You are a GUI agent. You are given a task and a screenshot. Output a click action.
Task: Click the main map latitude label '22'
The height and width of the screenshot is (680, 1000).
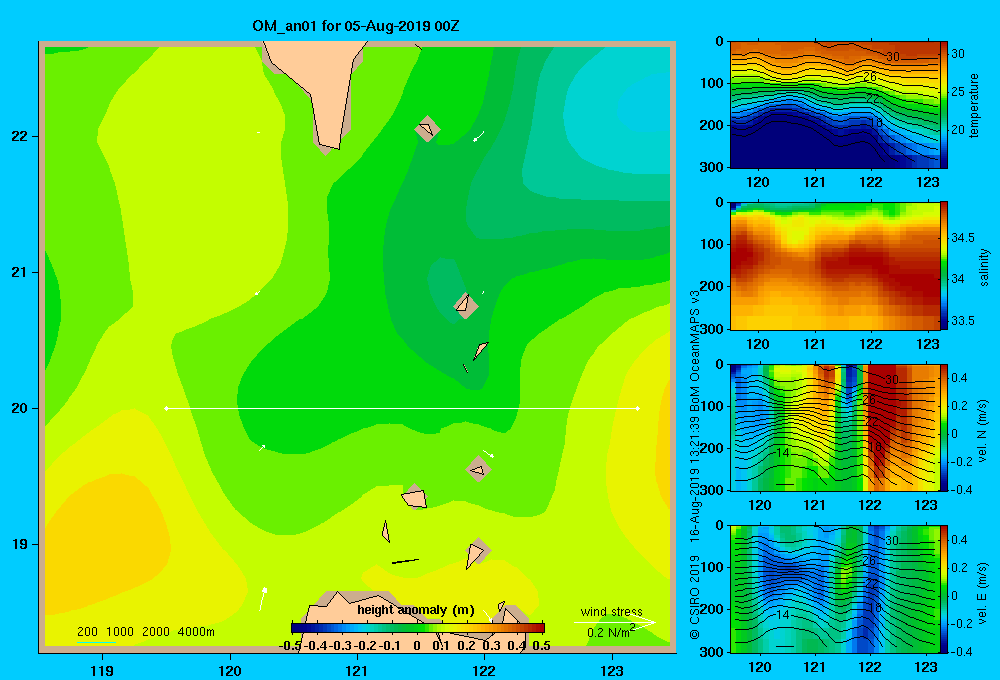click(x=20, y=136)
